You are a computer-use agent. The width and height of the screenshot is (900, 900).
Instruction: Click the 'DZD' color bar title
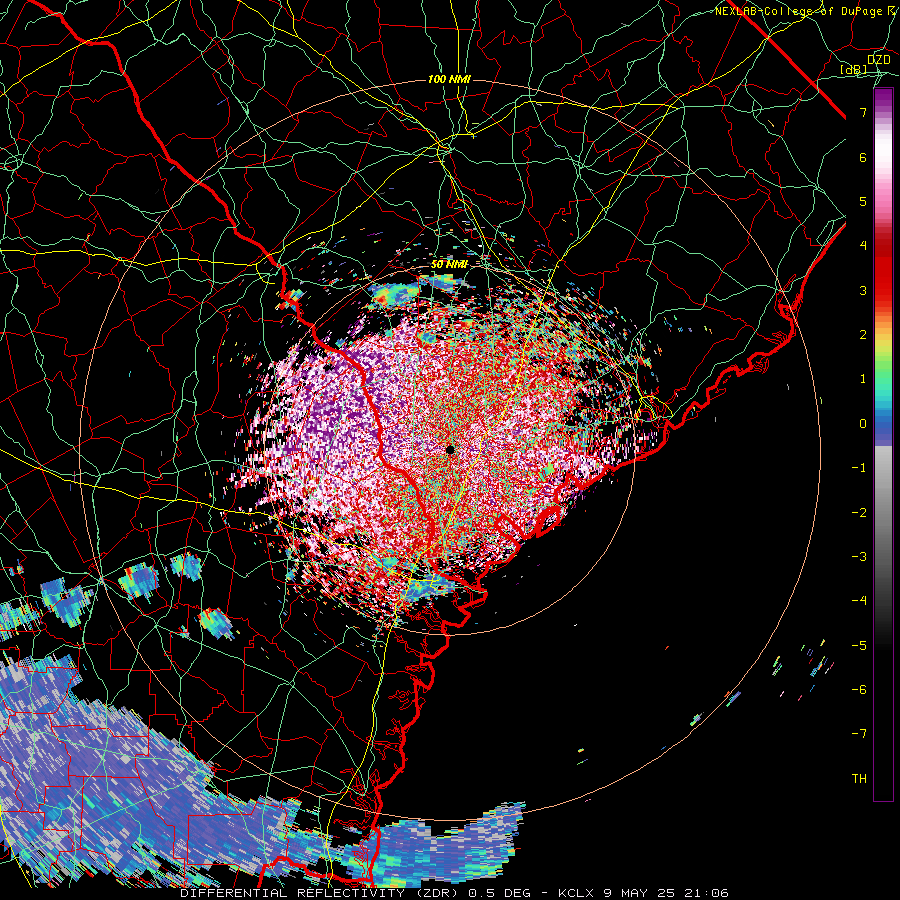coord(878,60)
